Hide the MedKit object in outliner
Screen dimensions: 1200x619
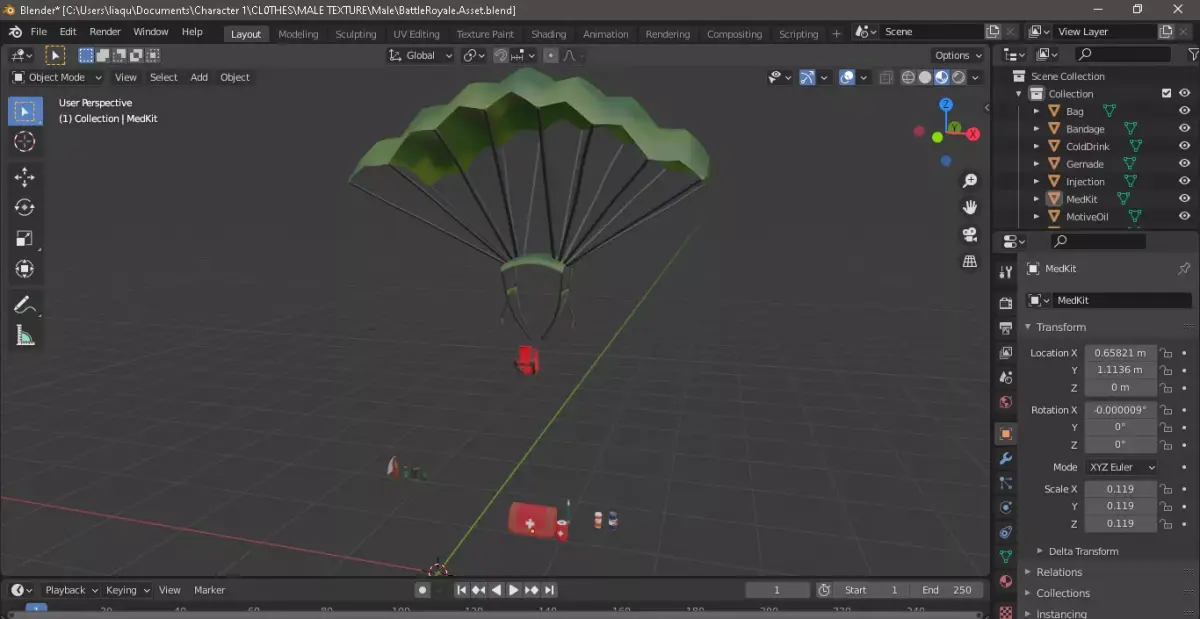(1184, 199)
